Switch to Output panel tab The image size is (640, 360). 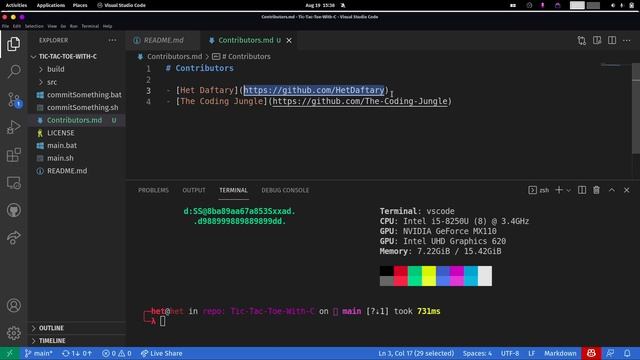pyautogui.click(x=194, y=190)
